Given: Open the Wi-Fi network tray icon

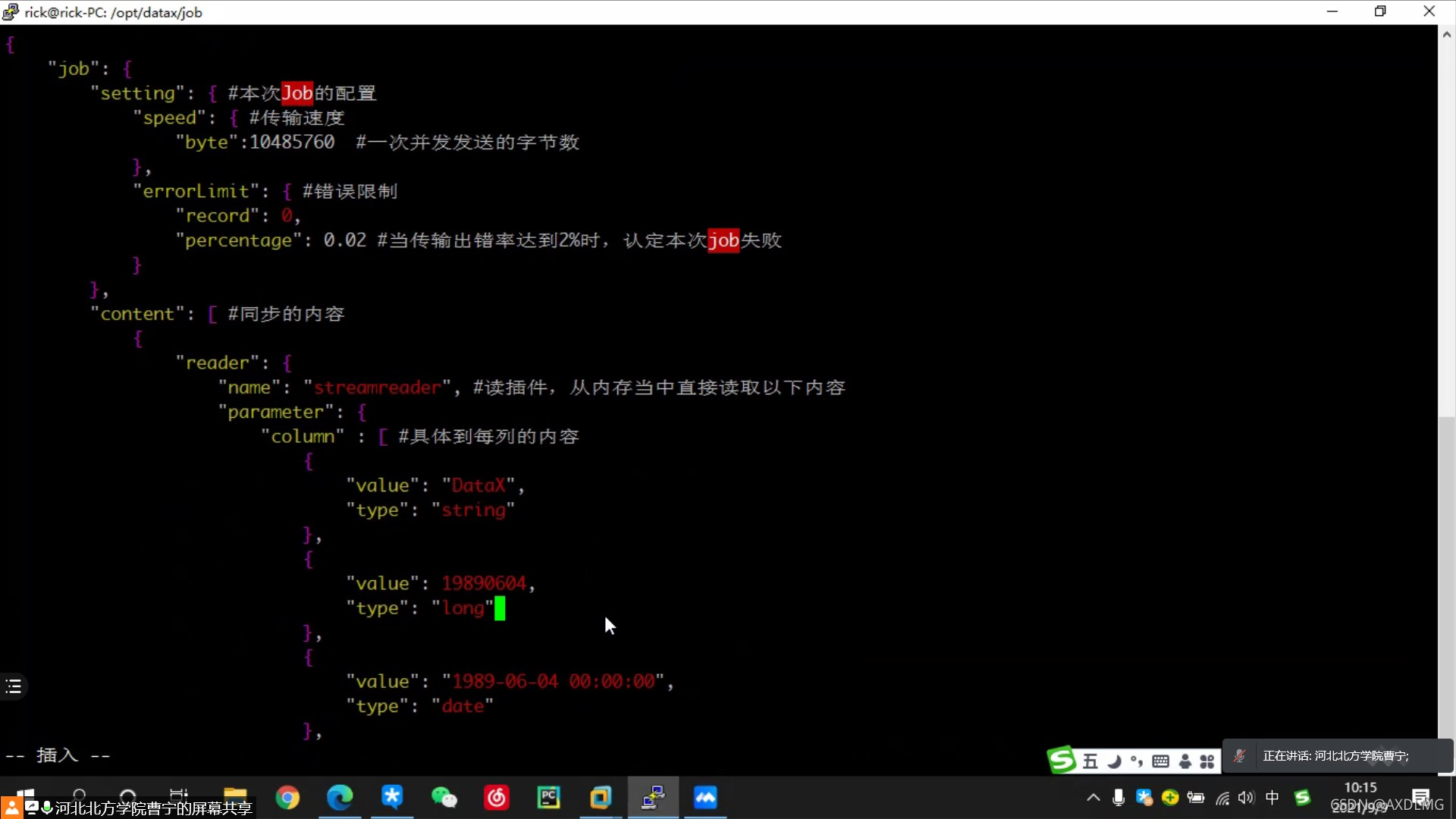Looking at the screenshot, I should click(x=1222, y=798).
